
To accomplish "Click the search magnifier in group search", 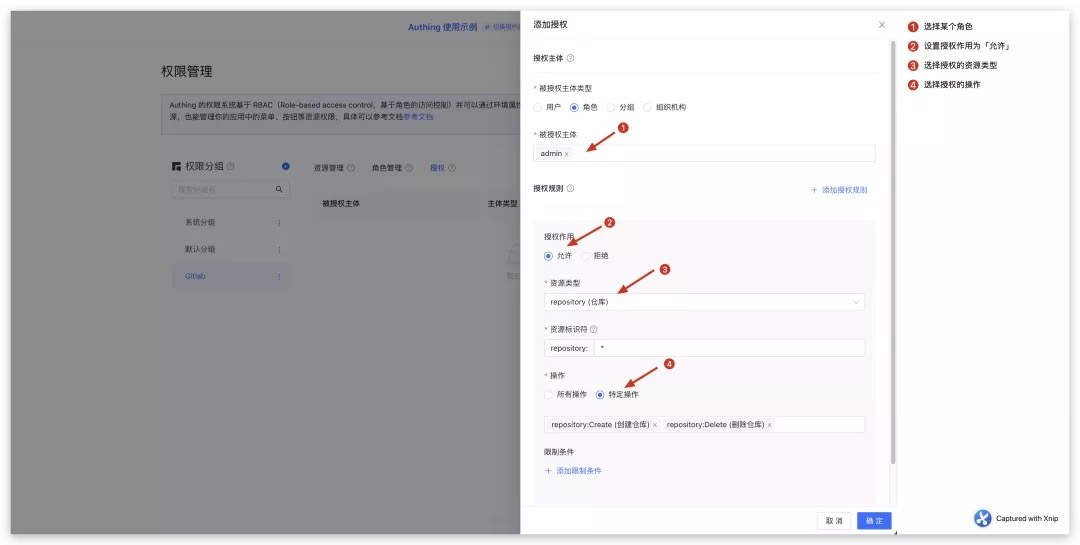I will (x=279, y=189).
